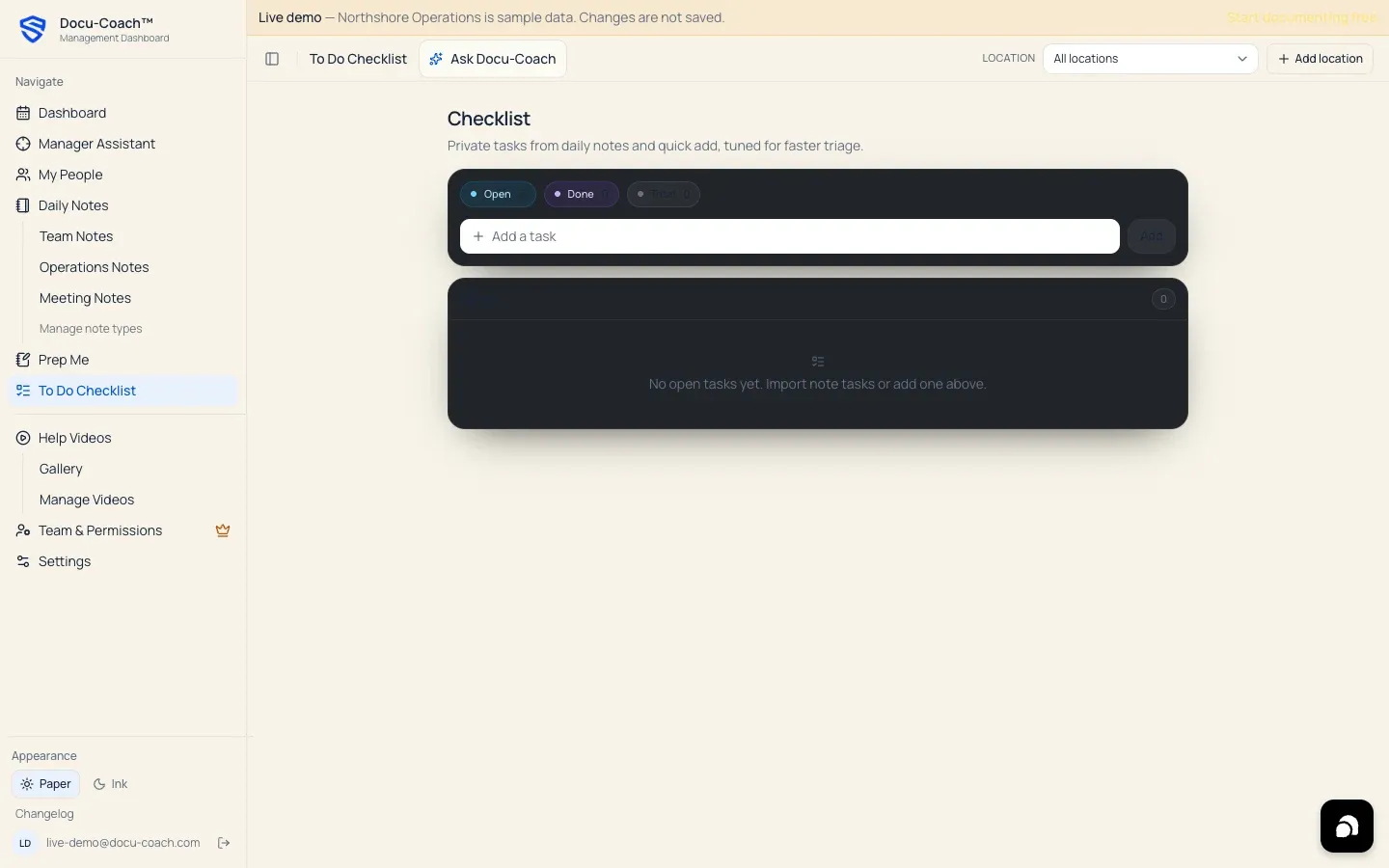The height and width of the screenshot is (868, 1389).
Task: Click the 0 count badge in task list header
Action: (x=1163, y=299)
